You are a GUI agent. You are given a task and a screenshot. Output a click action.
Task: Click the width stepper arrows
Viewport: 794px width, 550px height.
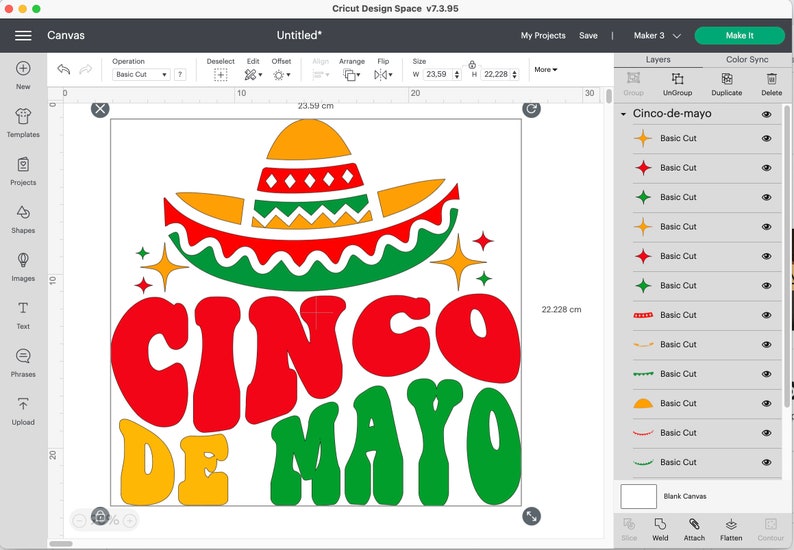coord(457,74)
